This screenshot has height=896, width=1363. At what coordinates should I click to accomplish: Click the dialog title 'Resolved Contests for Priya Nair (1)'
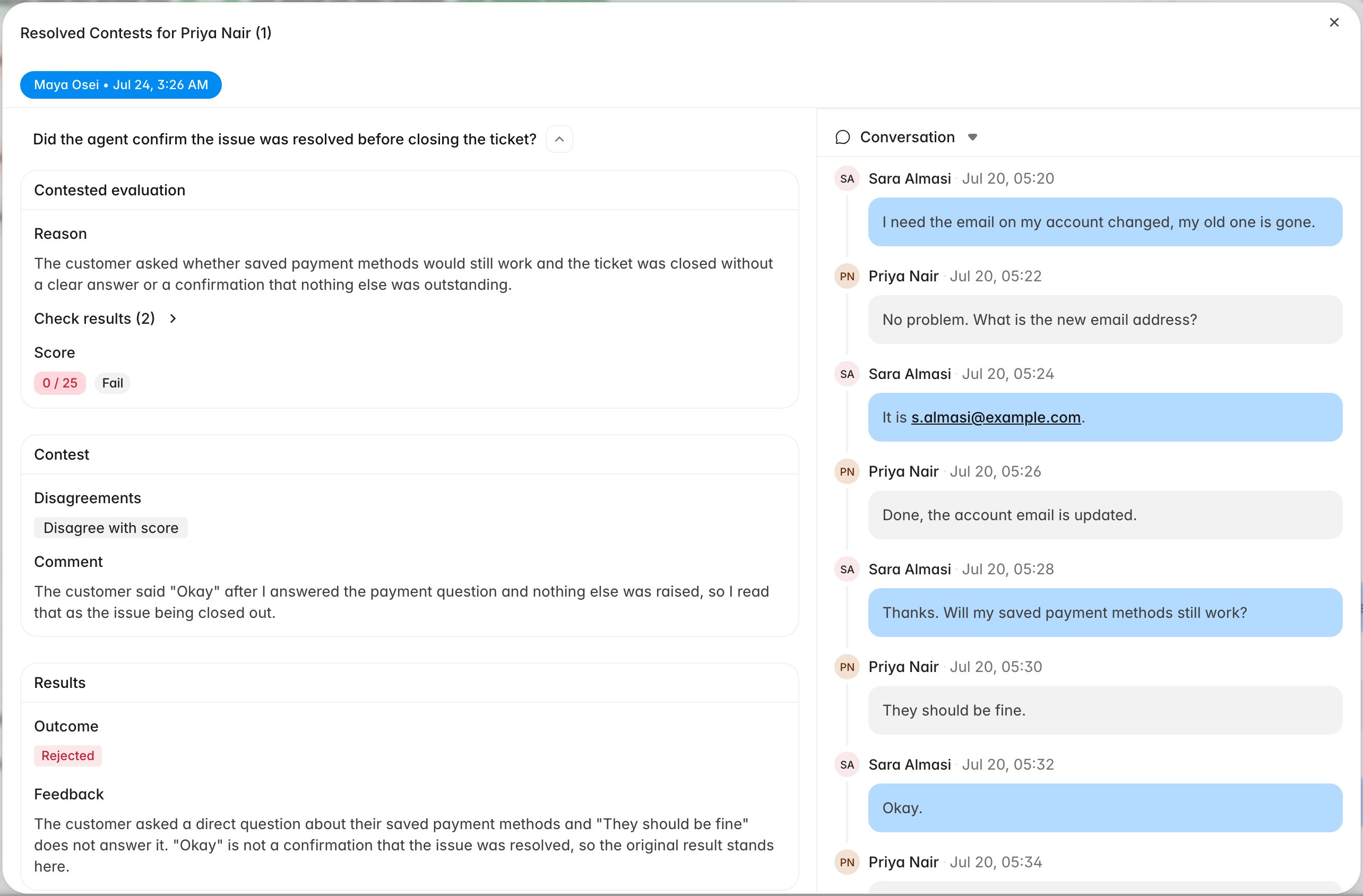pyautogui.click(x=146, y=33)
